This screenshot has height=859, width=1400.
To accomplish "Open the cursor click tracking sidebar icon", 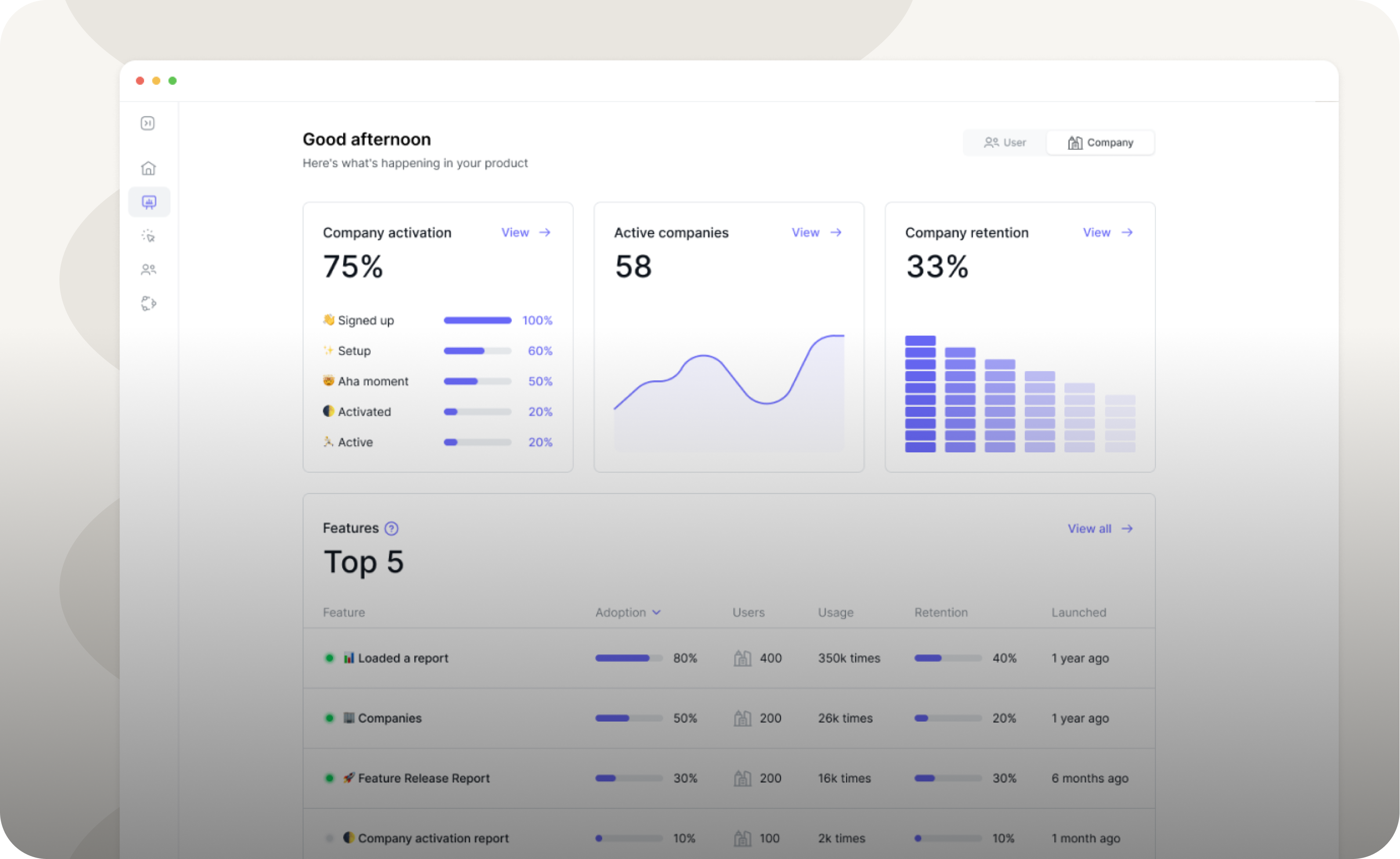I will (148, 236).
